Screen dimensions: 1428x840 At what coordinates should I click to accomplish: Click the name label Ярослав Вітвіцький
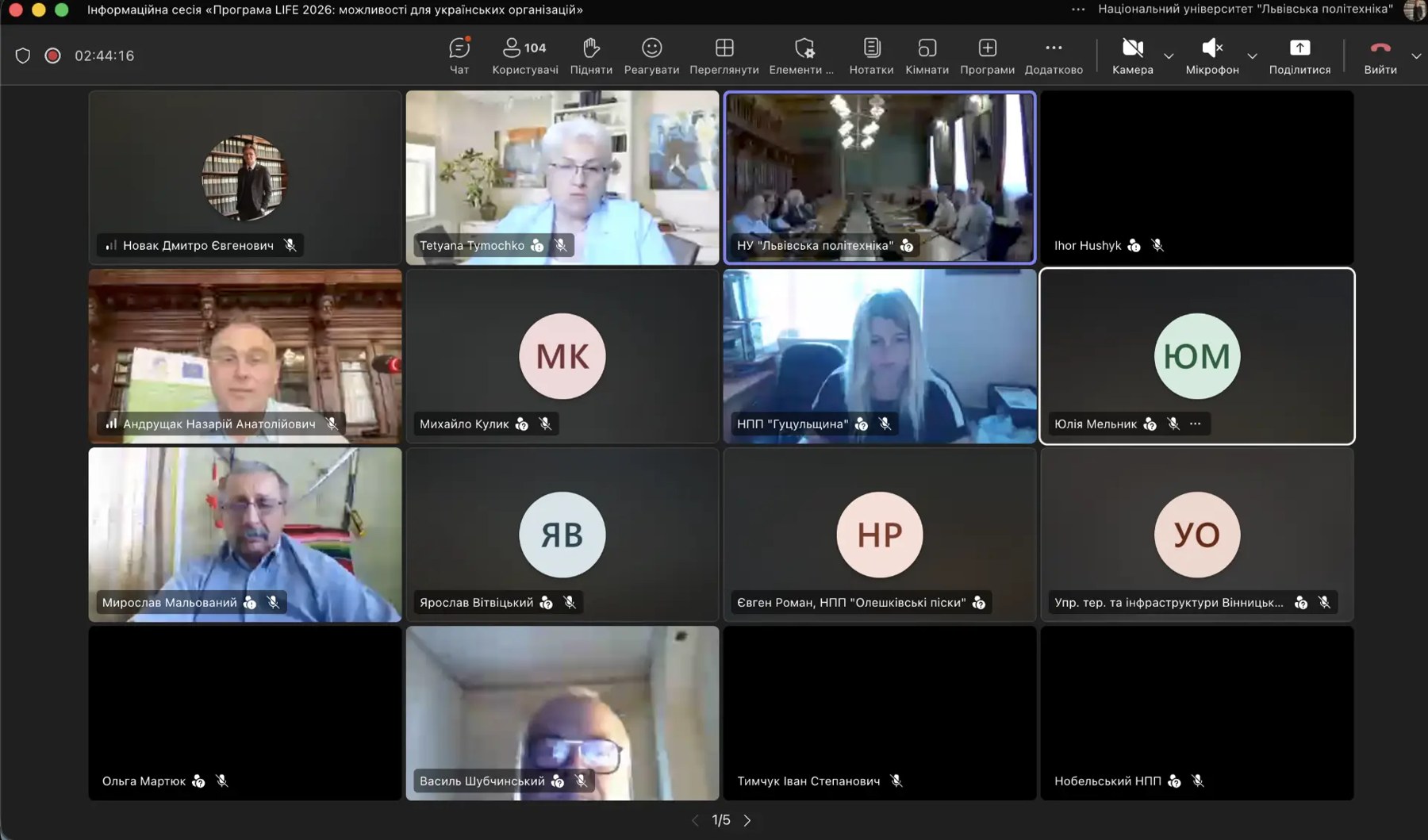[x=476, y=602]
